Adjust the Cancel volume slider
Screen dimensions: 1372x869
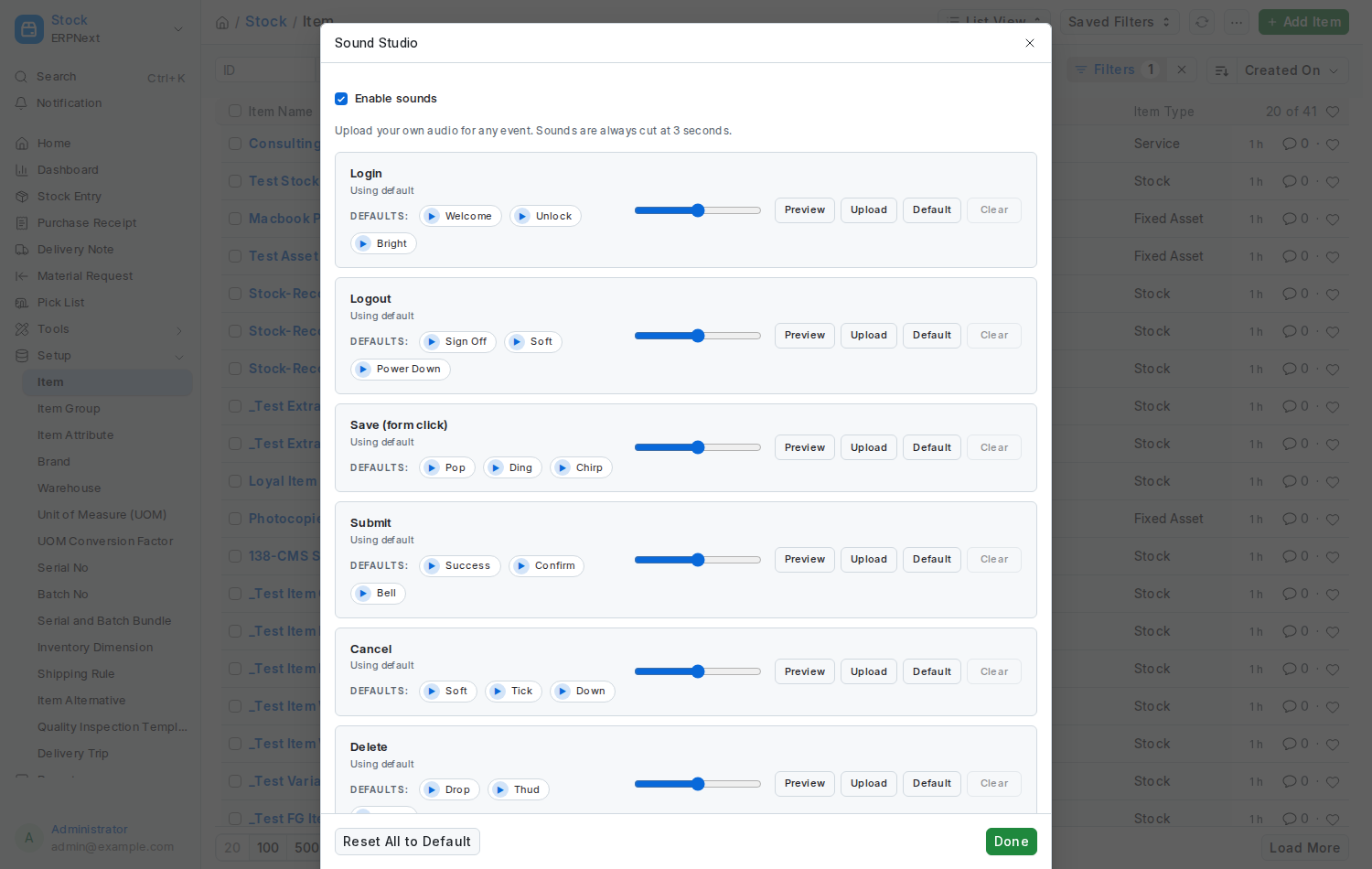tap(698, 672)
